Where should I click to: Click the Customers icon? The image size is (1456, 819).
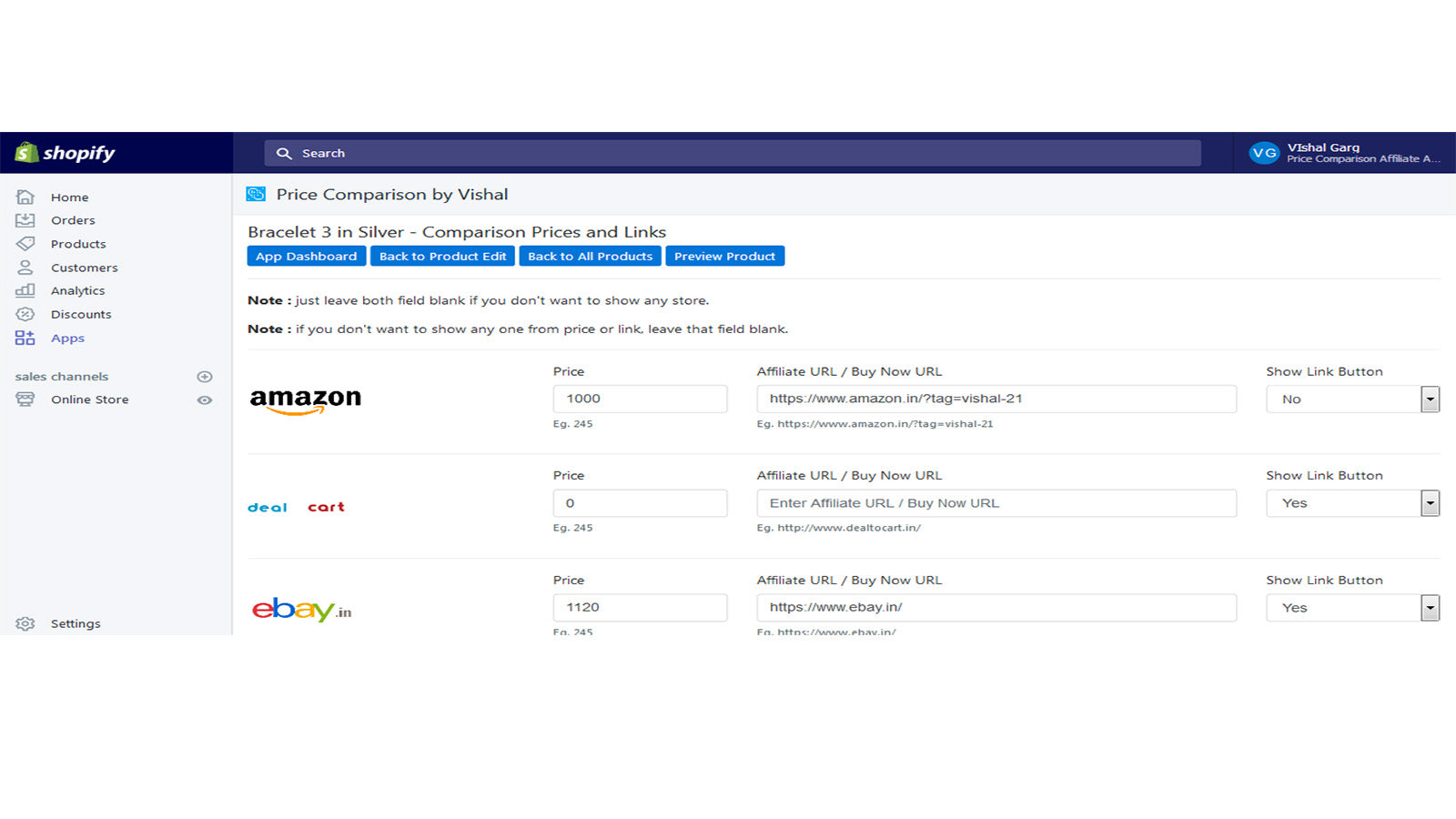pos(25,268)
